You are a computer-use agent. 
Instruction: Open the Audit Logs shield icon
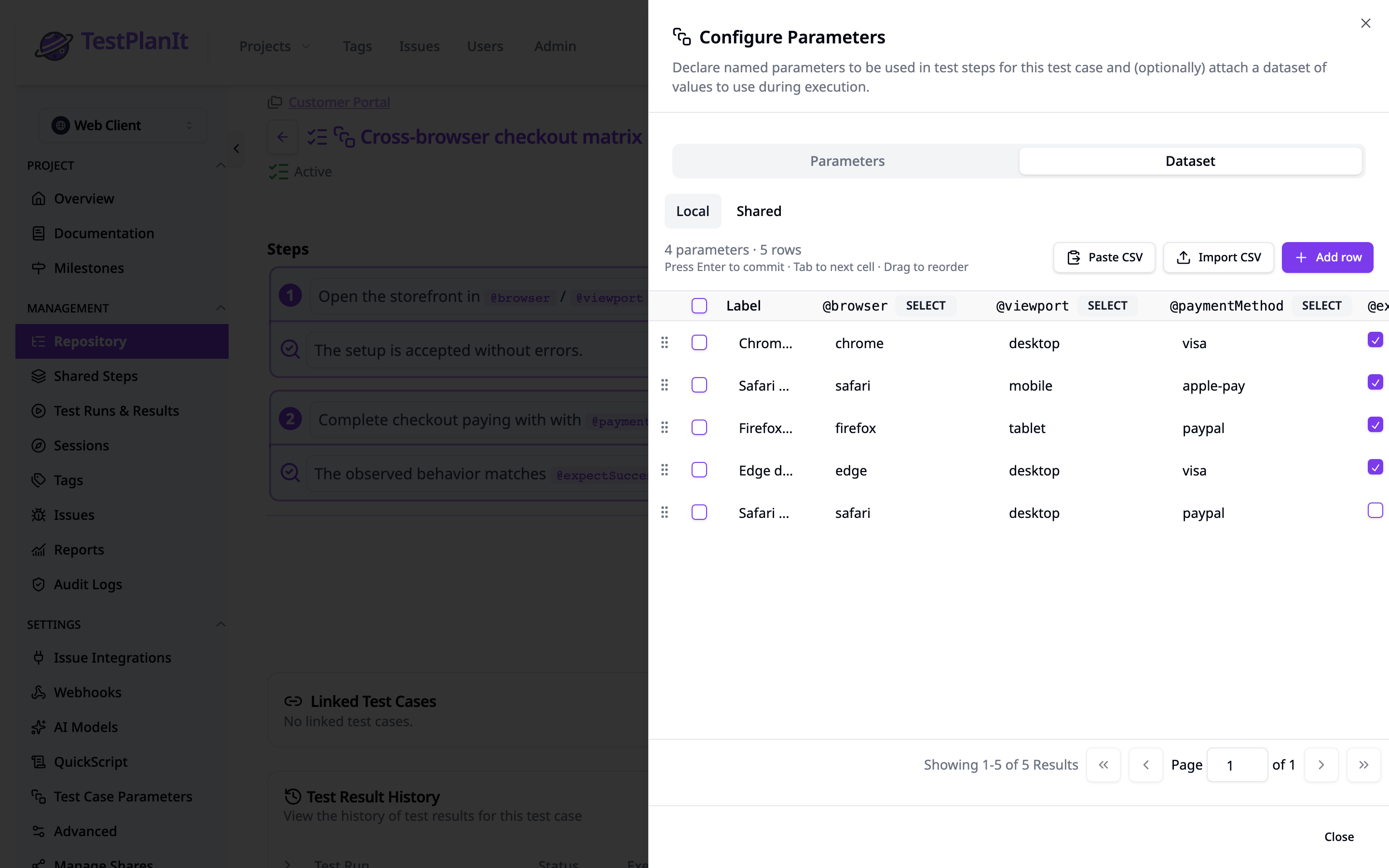coord(39,584)
